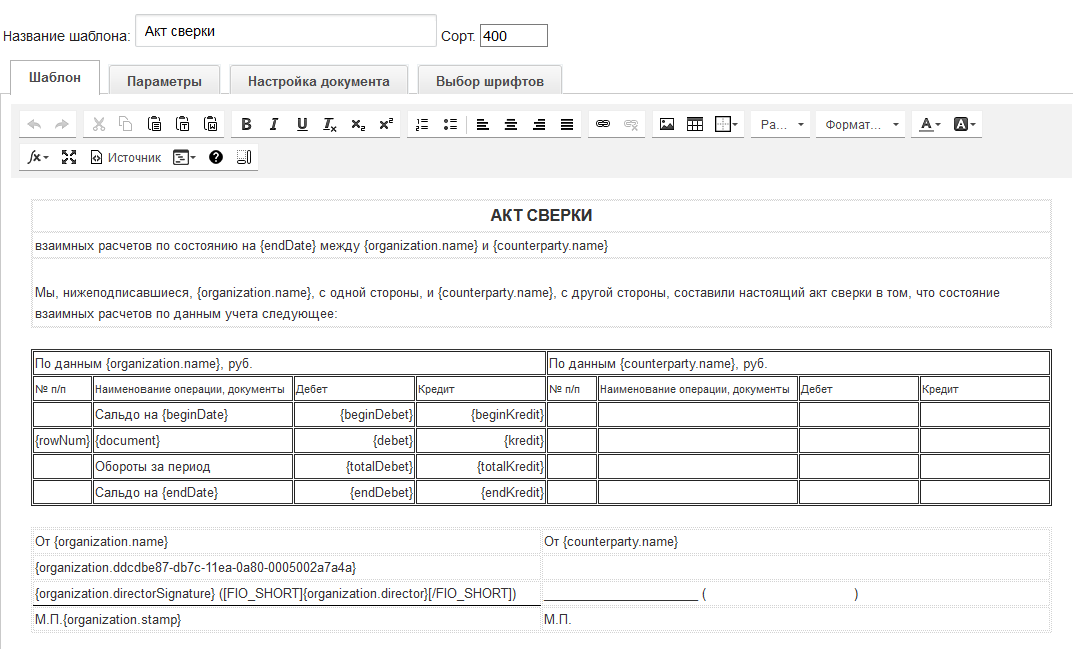This screenshot has width=1073, height=649.
Task: Insert a table
Action: click(695, 125)
